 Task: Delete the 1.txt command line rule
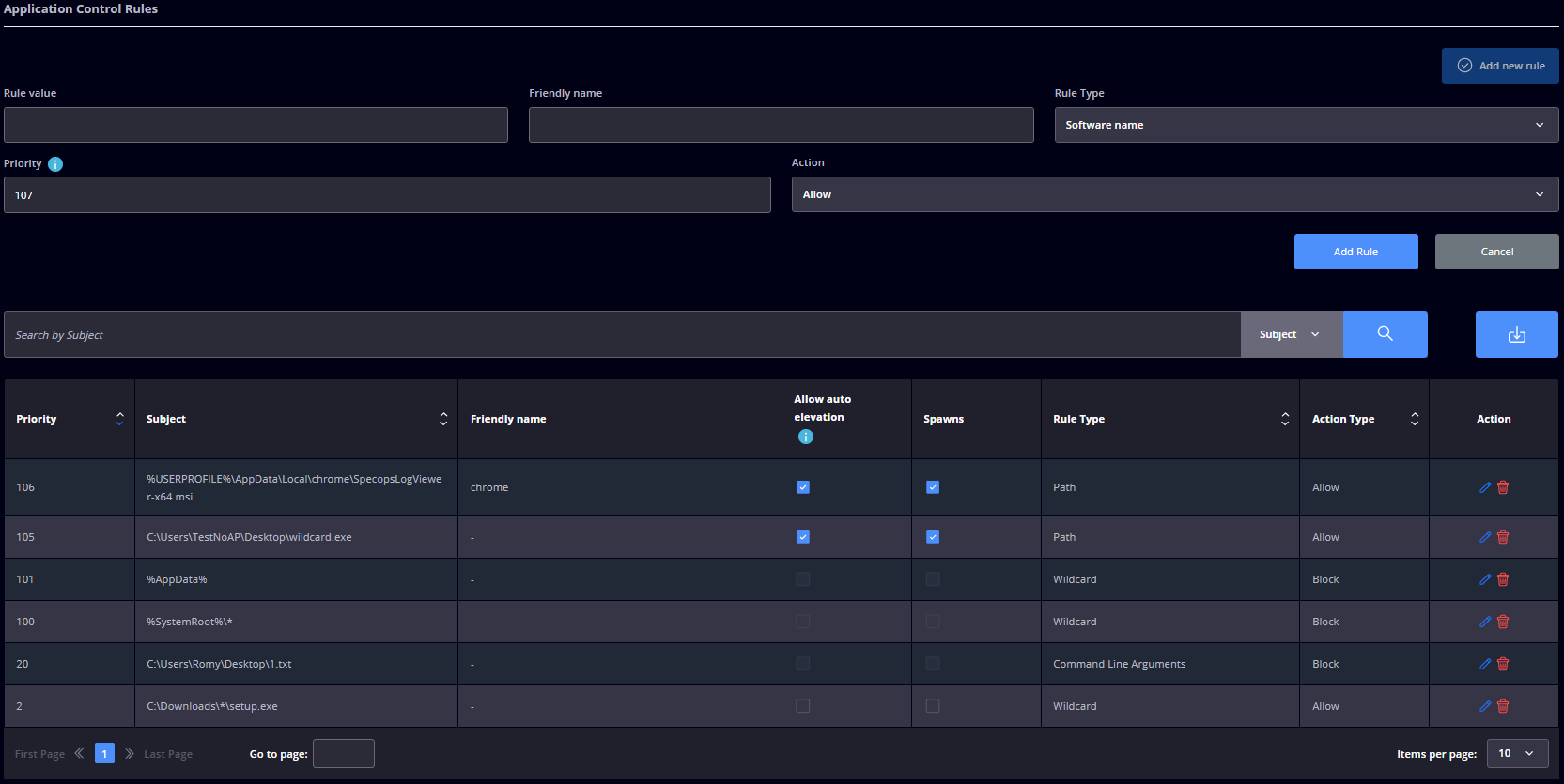[1503, 664]
